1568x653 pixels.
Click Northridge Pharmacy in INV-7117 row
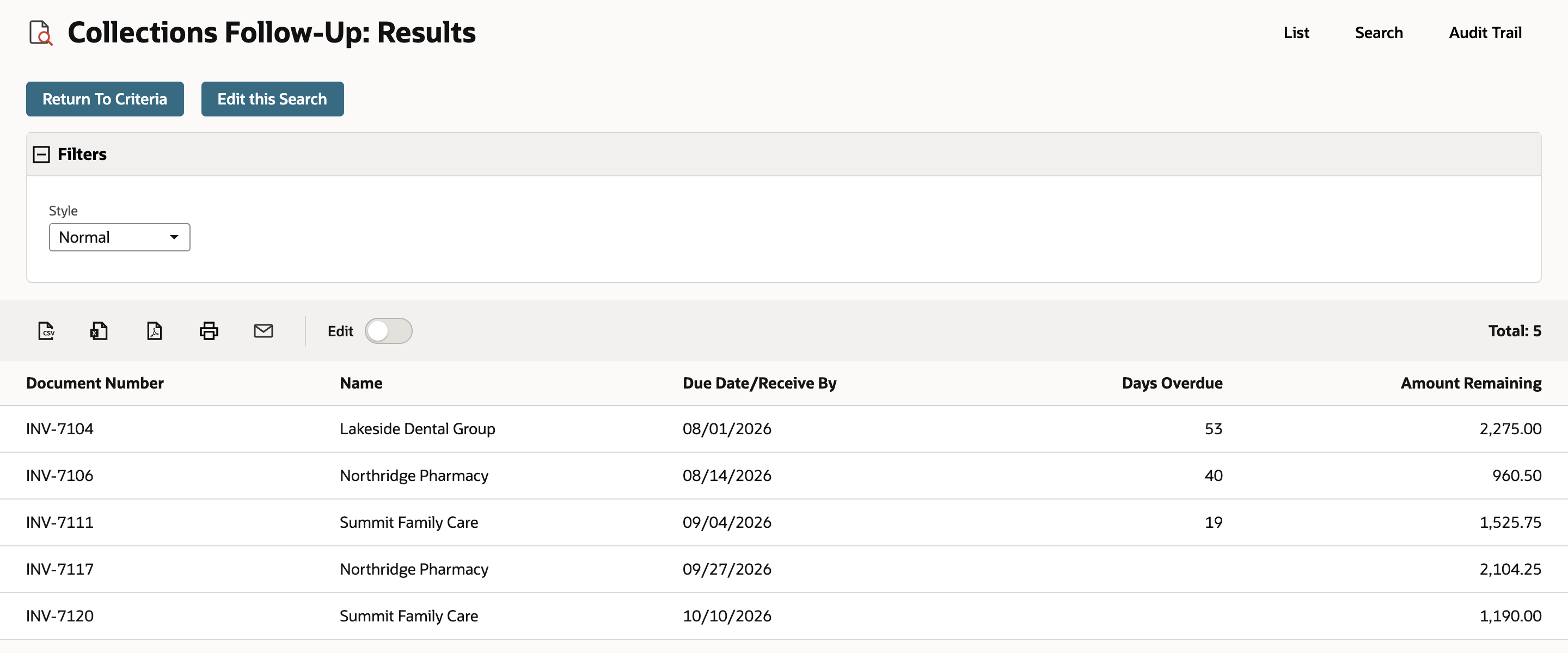coord(414,569)
